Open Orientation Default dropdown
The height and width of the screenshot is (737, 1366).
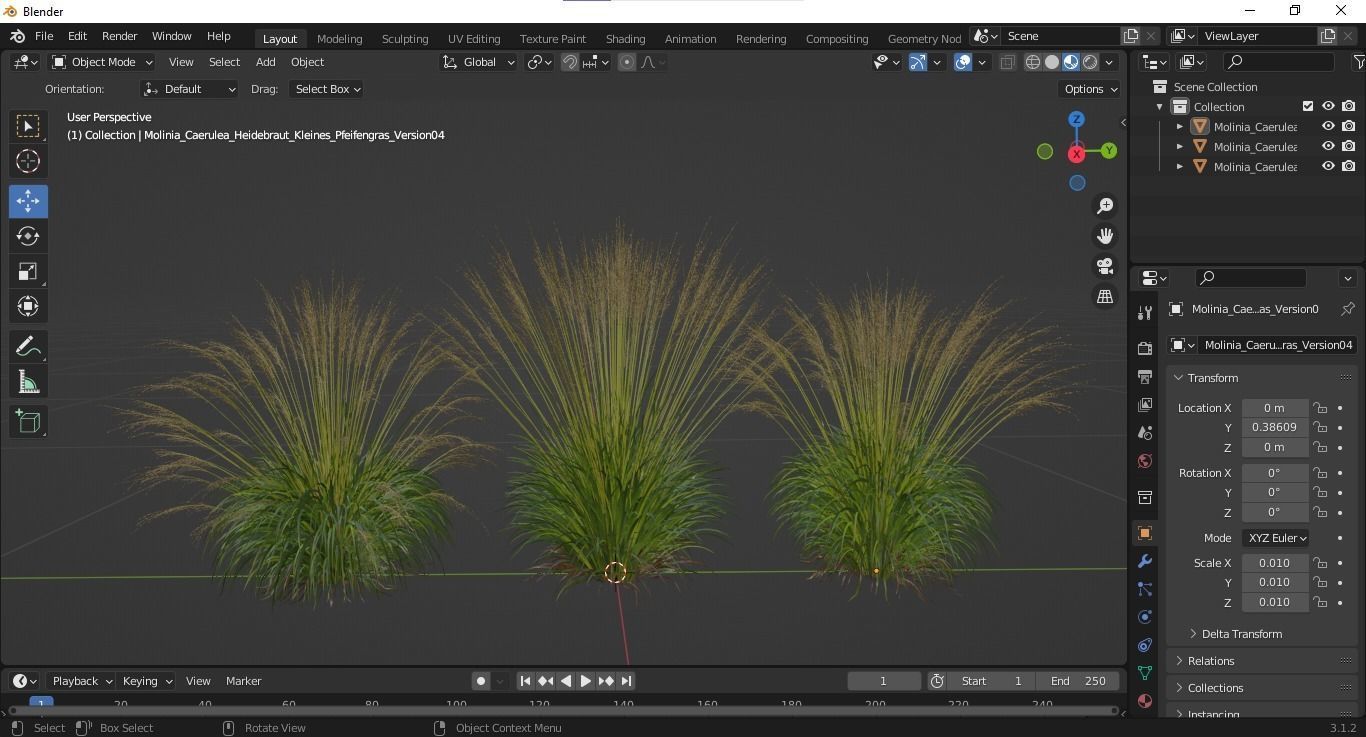tap(190, 89)
